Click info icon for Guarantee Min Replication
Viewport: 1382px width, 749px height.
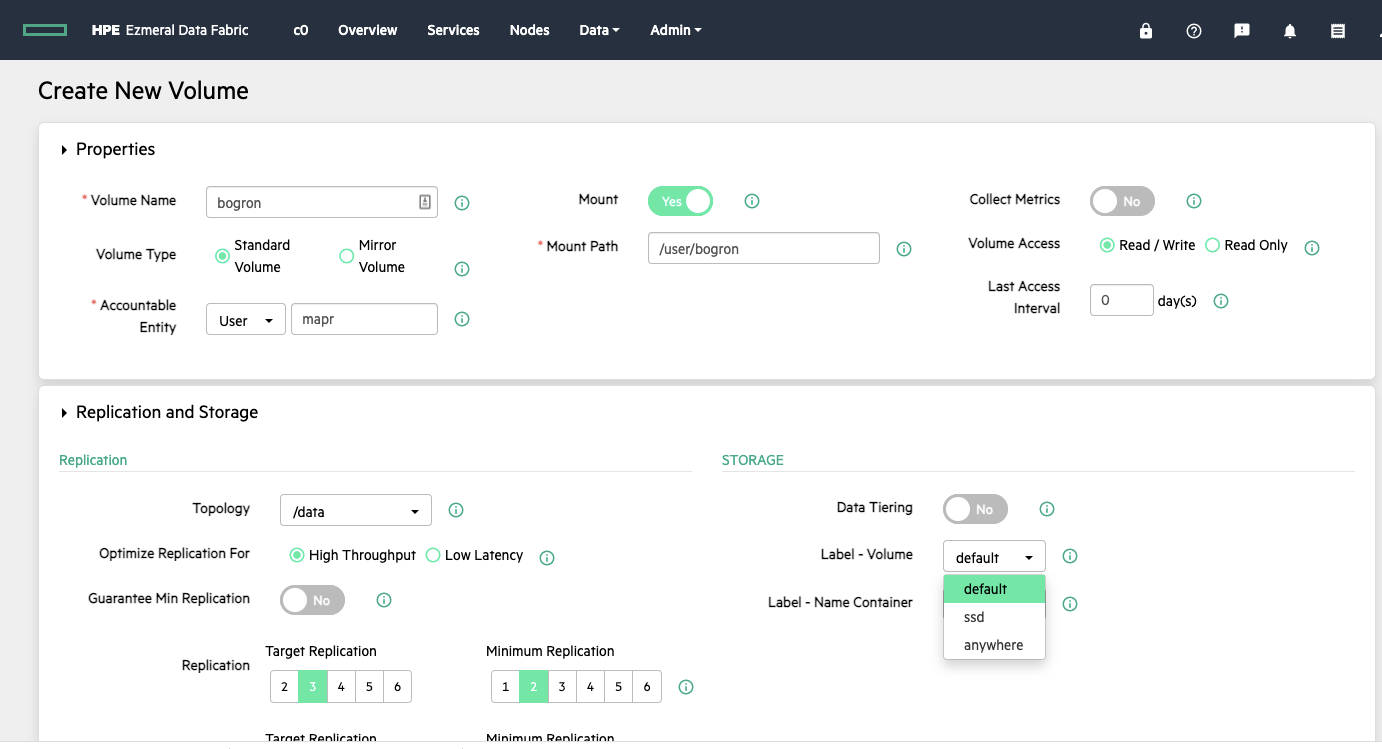(384, 600)
